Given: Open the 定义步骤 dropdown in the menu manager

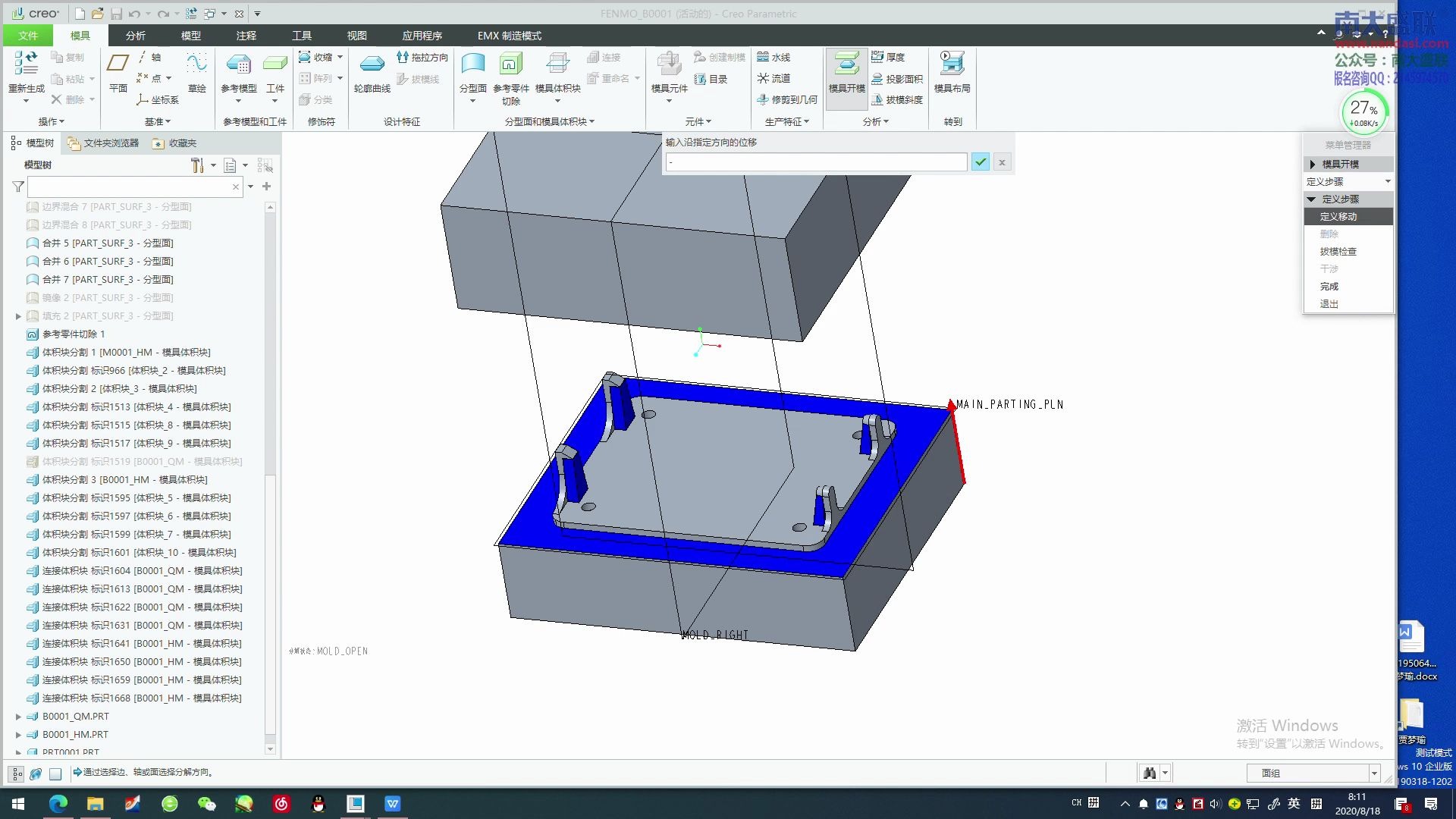Looking at the screenshot, I should (1388, 182).
